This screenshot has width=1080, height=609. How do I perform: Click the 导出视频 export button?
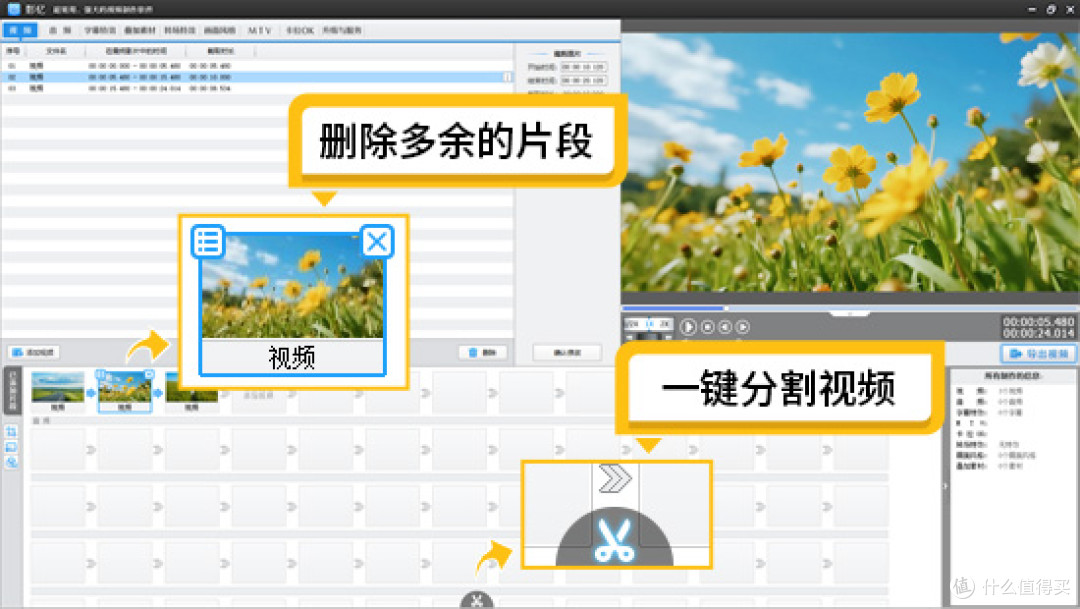[1038, 353]
